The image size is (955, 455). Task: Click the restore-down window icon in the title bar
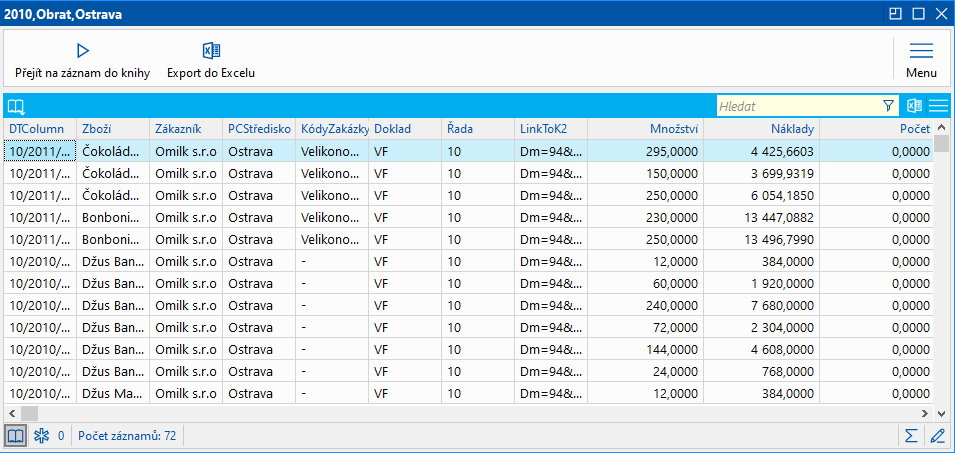point(895,14)
